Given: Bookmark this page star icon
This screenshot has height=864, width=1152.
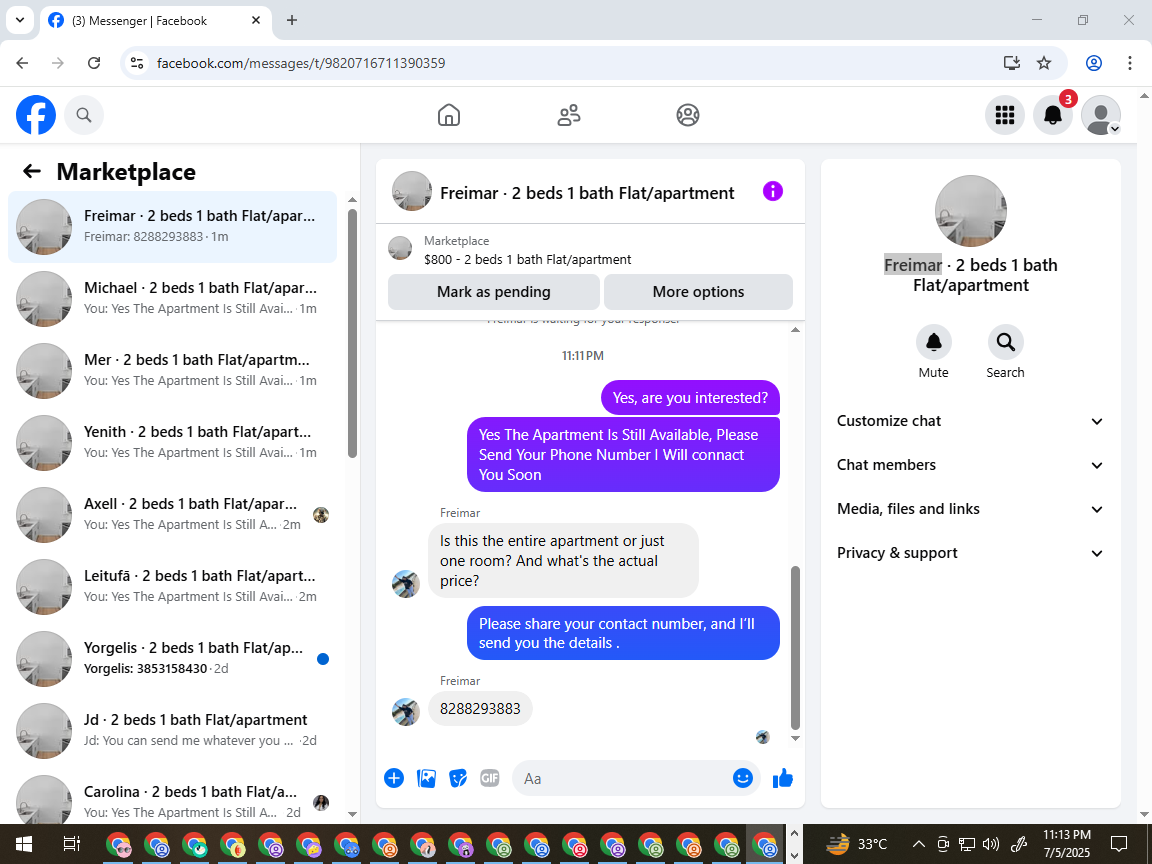Looking at the screenshot, I should coord(1044,63).
